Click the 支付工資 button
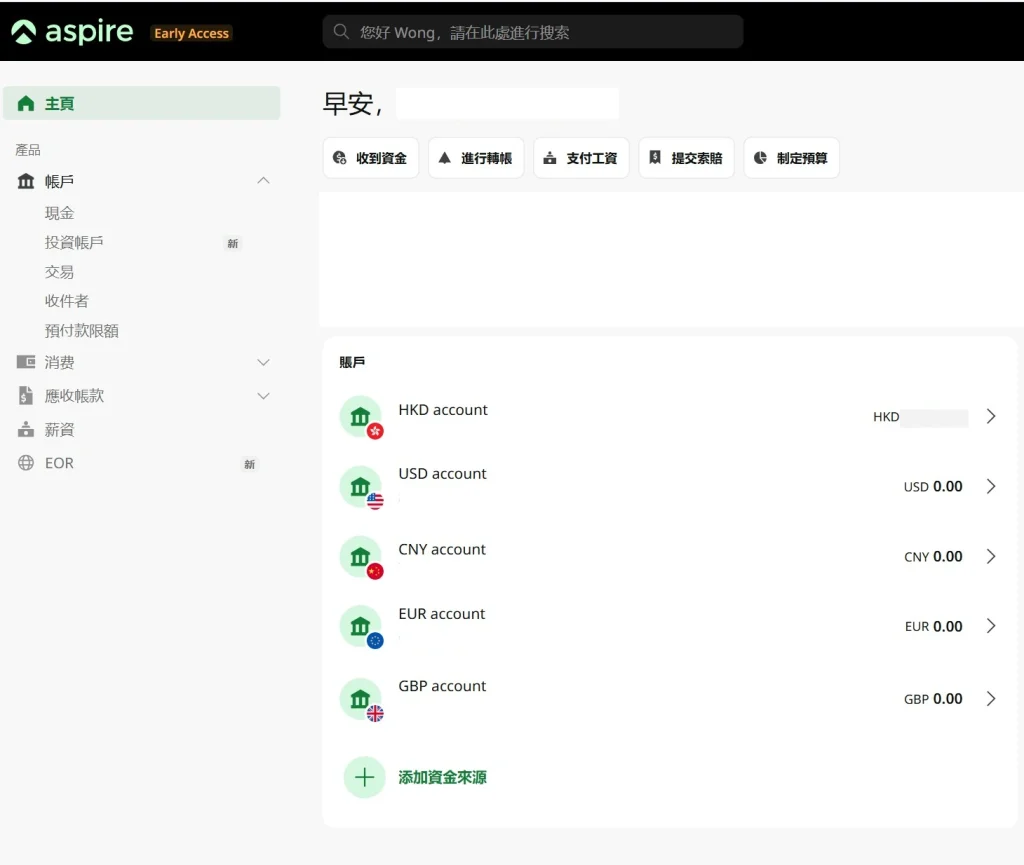Viewport: 1024px width, 865px height. (x=581, y=158)
